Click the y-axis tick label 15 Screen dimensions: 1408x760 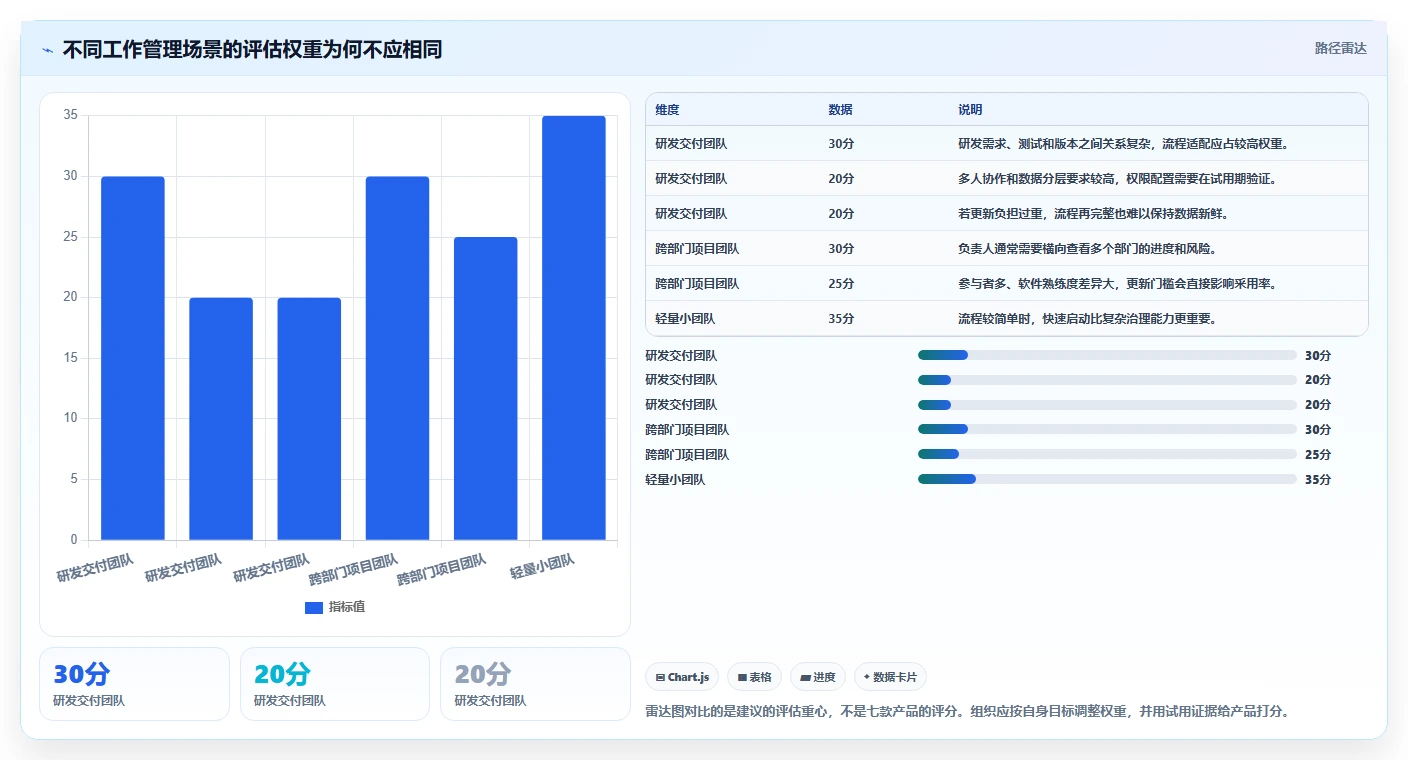click(70, 358)
